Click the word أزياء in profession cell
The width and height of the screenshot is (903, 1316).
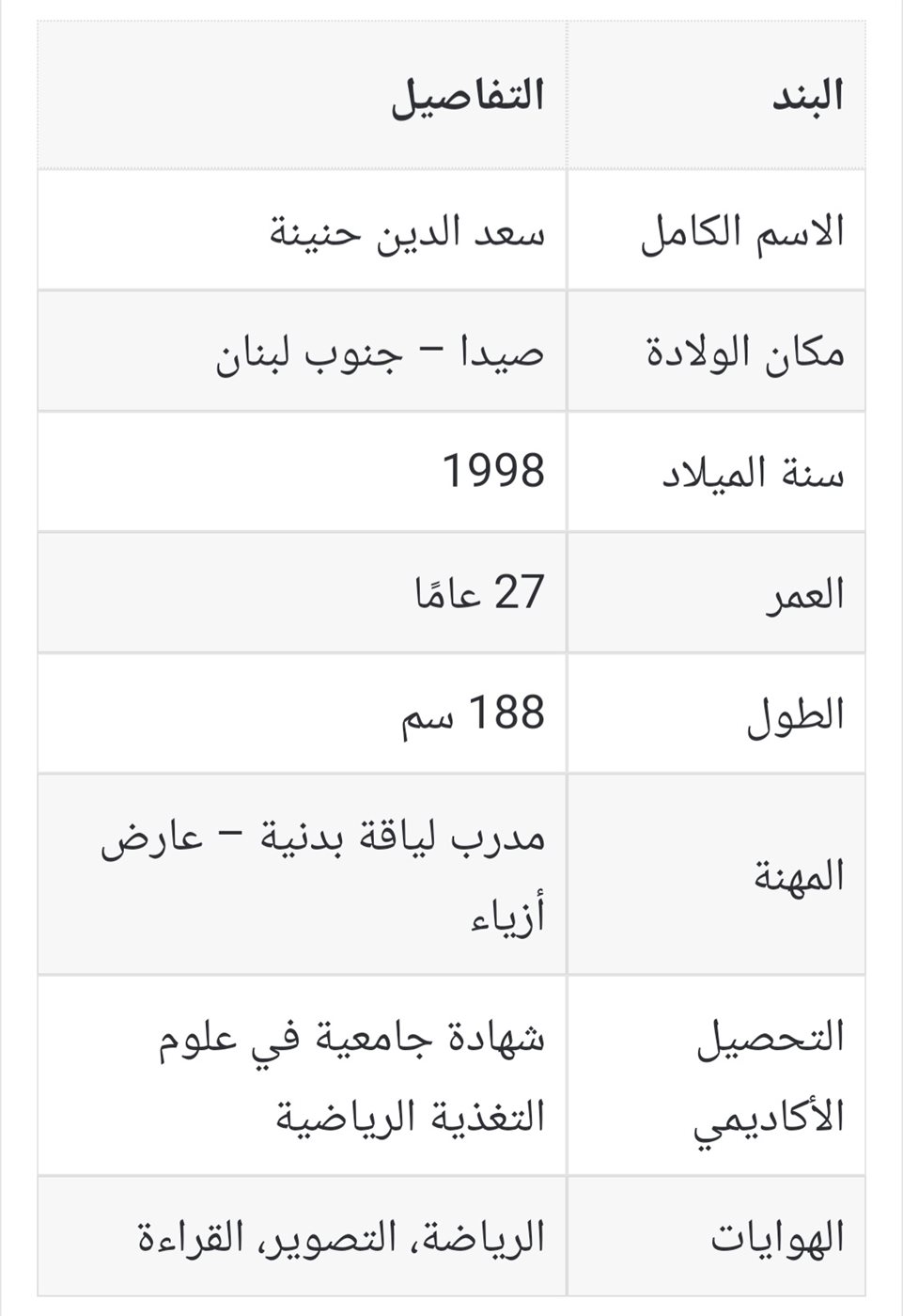click(508, 915)
